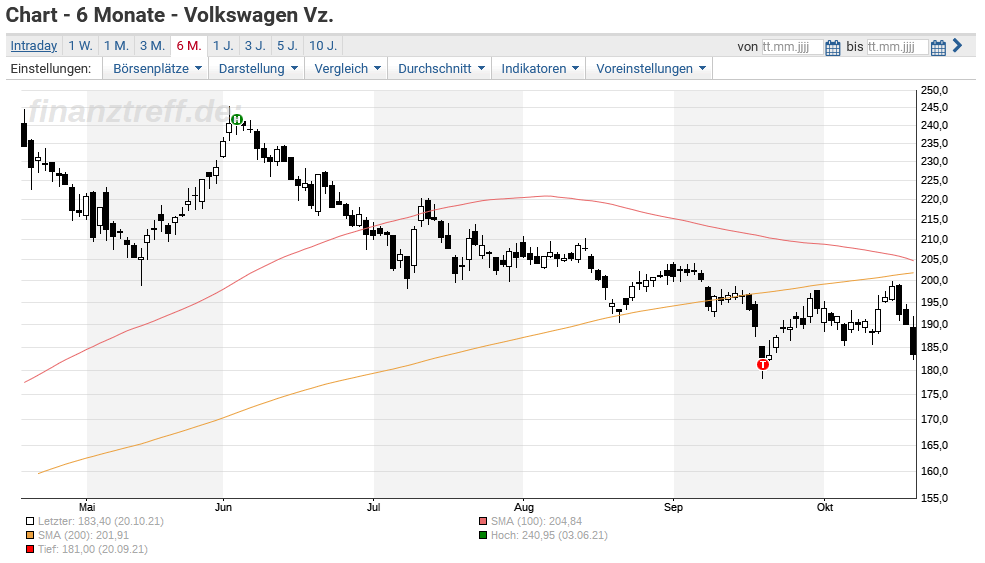The image size is (985, 563).
Task: Click the 'Okt' x-axis label
Action: click(825, 507)
